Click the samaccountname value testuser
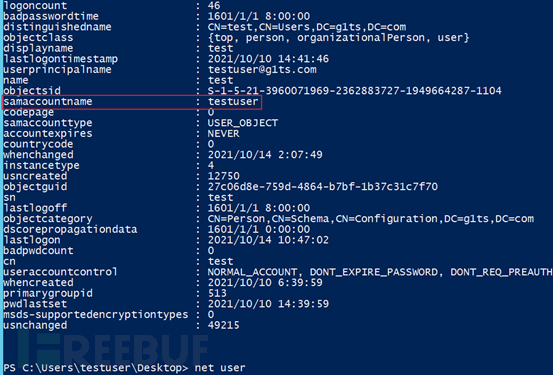The image size is (553, 375). tap(233, 102)
